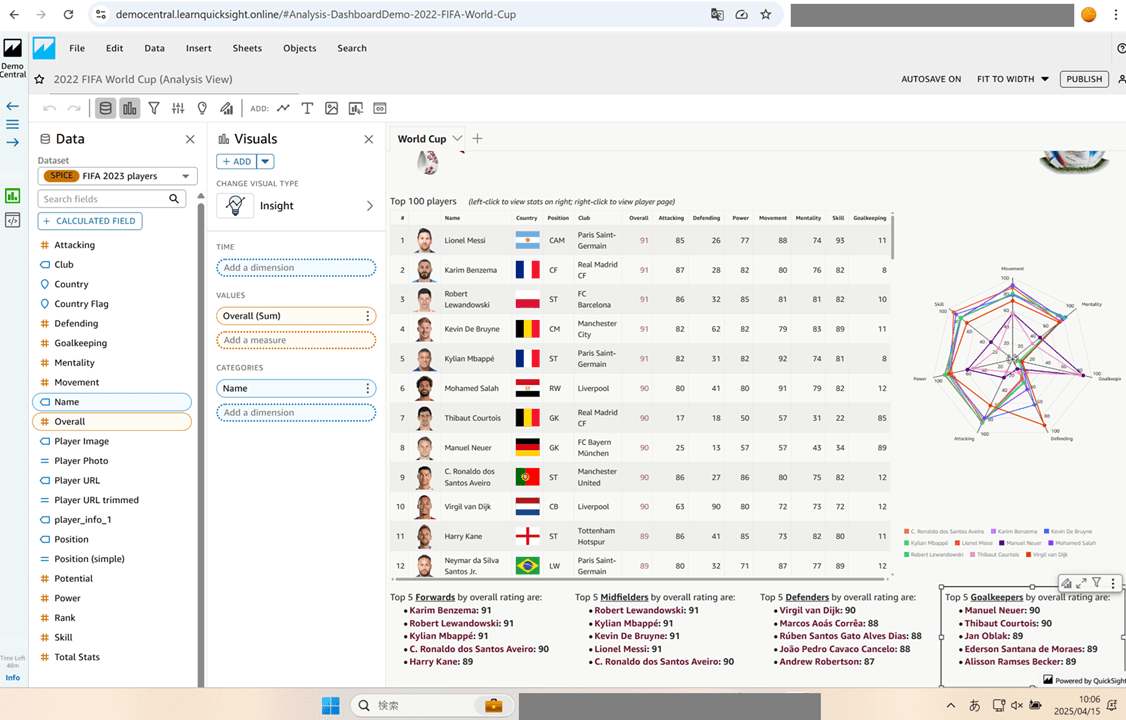
Task: Add a text box icon
Action: click(x=307, y=108)
